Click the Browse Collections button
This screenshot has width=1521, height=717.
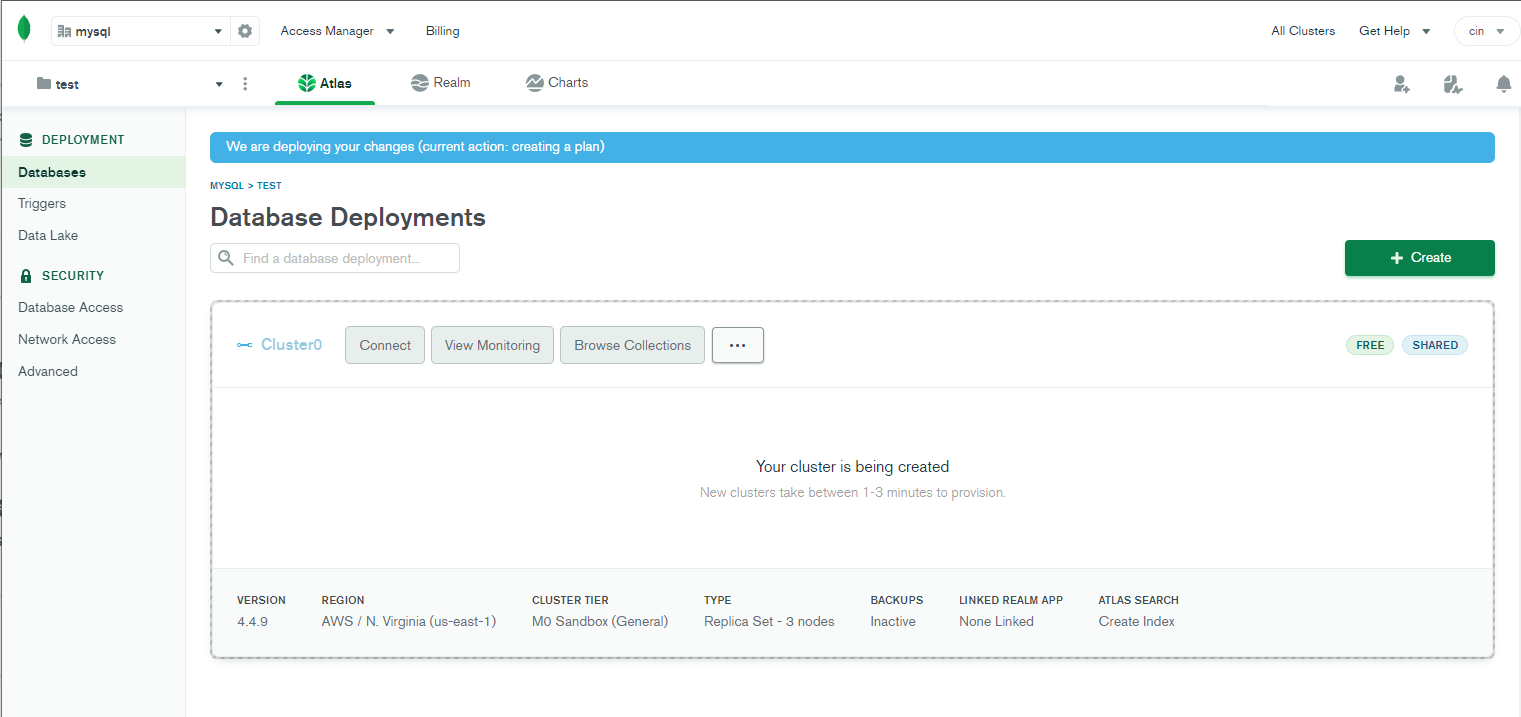(x=632, y=345)
